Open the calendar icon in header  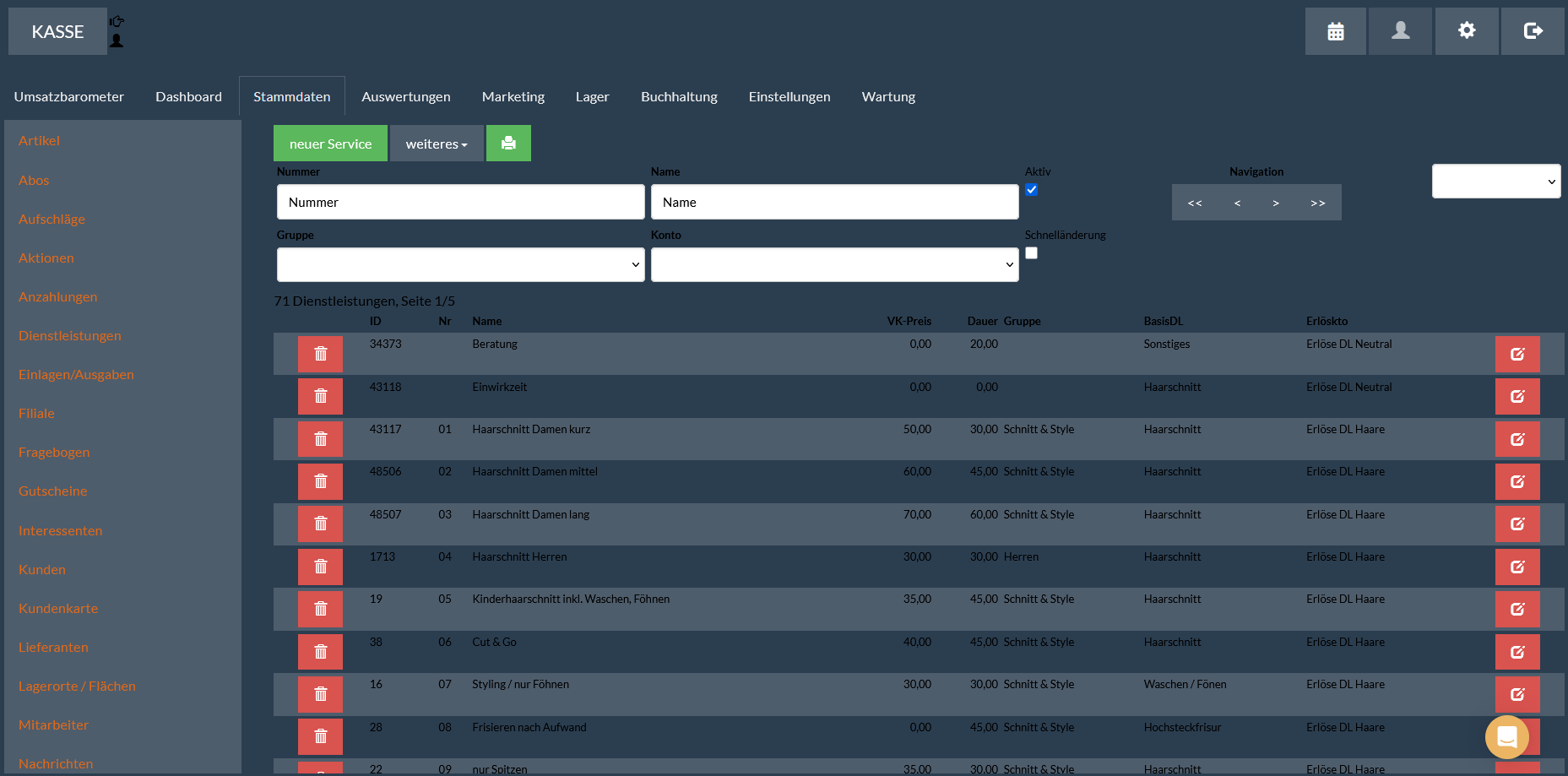click(x=1335, y=31)
